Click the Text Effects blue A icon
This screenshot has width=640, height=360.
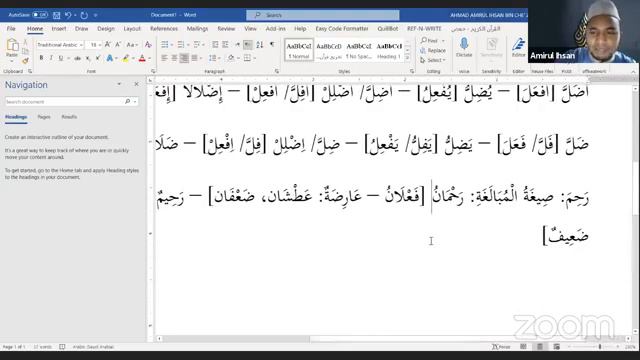pyautogui.click(x=109, y=58)
